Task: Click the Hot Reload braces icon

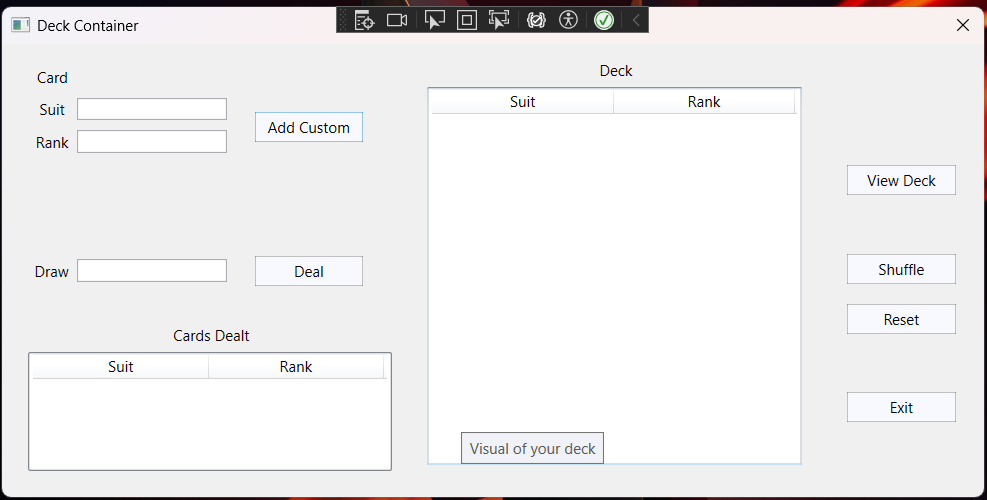Action: tap(536, 20)
